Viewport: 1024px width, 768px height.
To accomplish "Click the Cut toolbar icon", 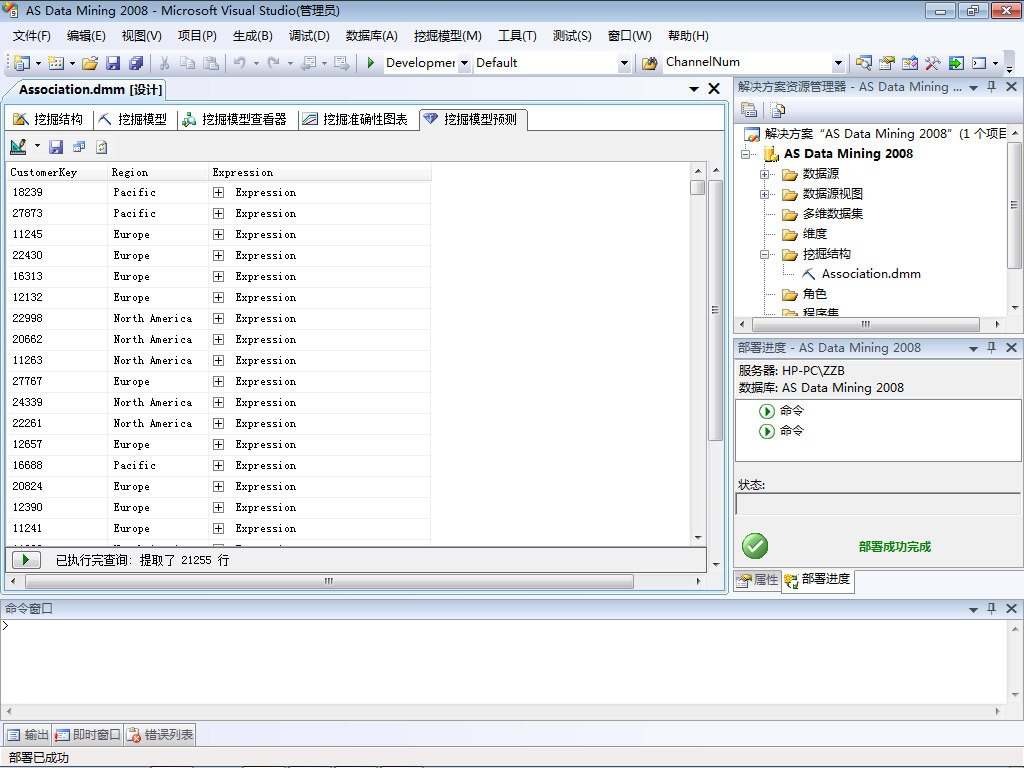I will [x=165, y=63].
